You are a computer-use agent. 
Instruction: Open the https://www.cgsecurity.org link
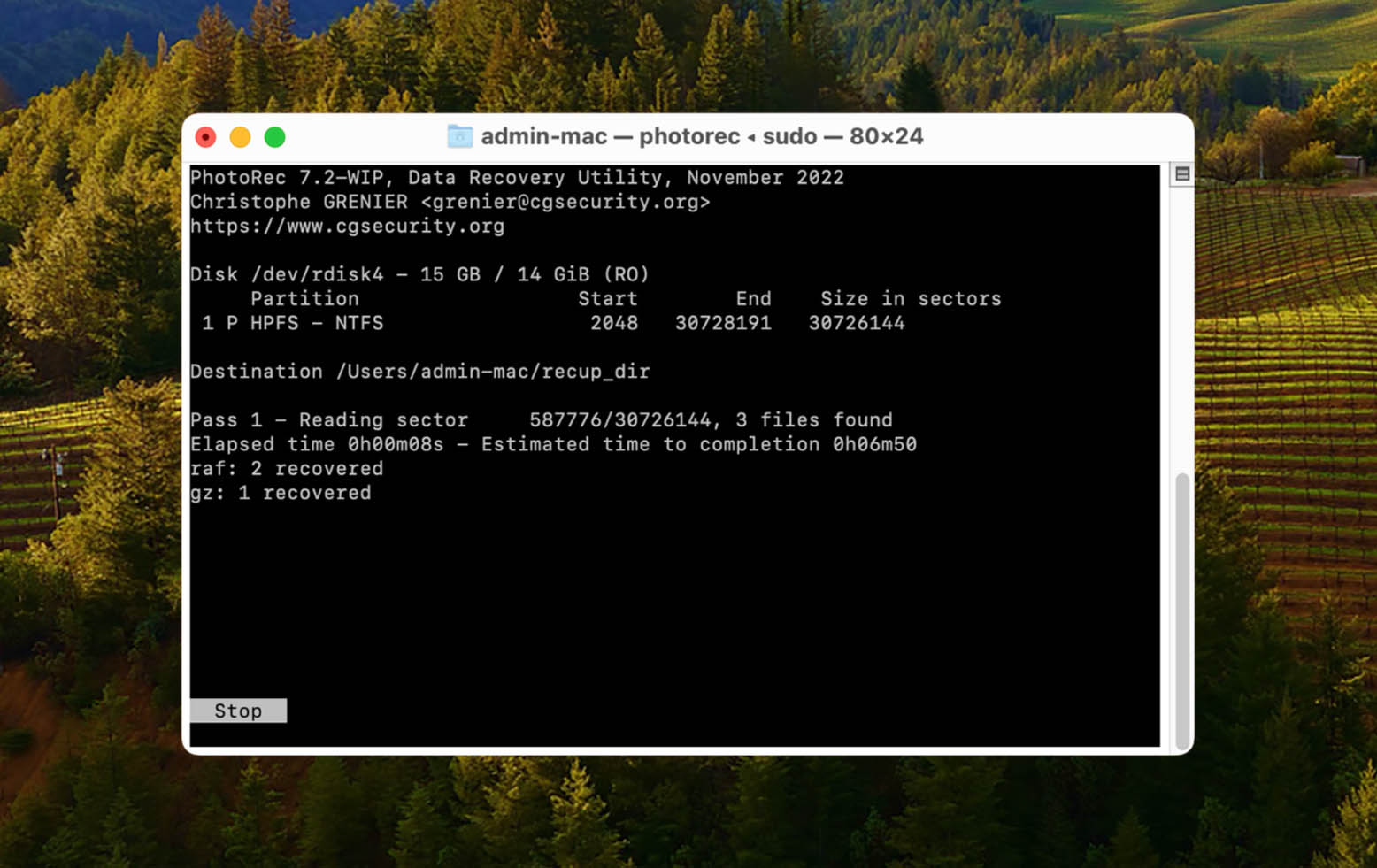pyautogui.click(x=347, y=227)
